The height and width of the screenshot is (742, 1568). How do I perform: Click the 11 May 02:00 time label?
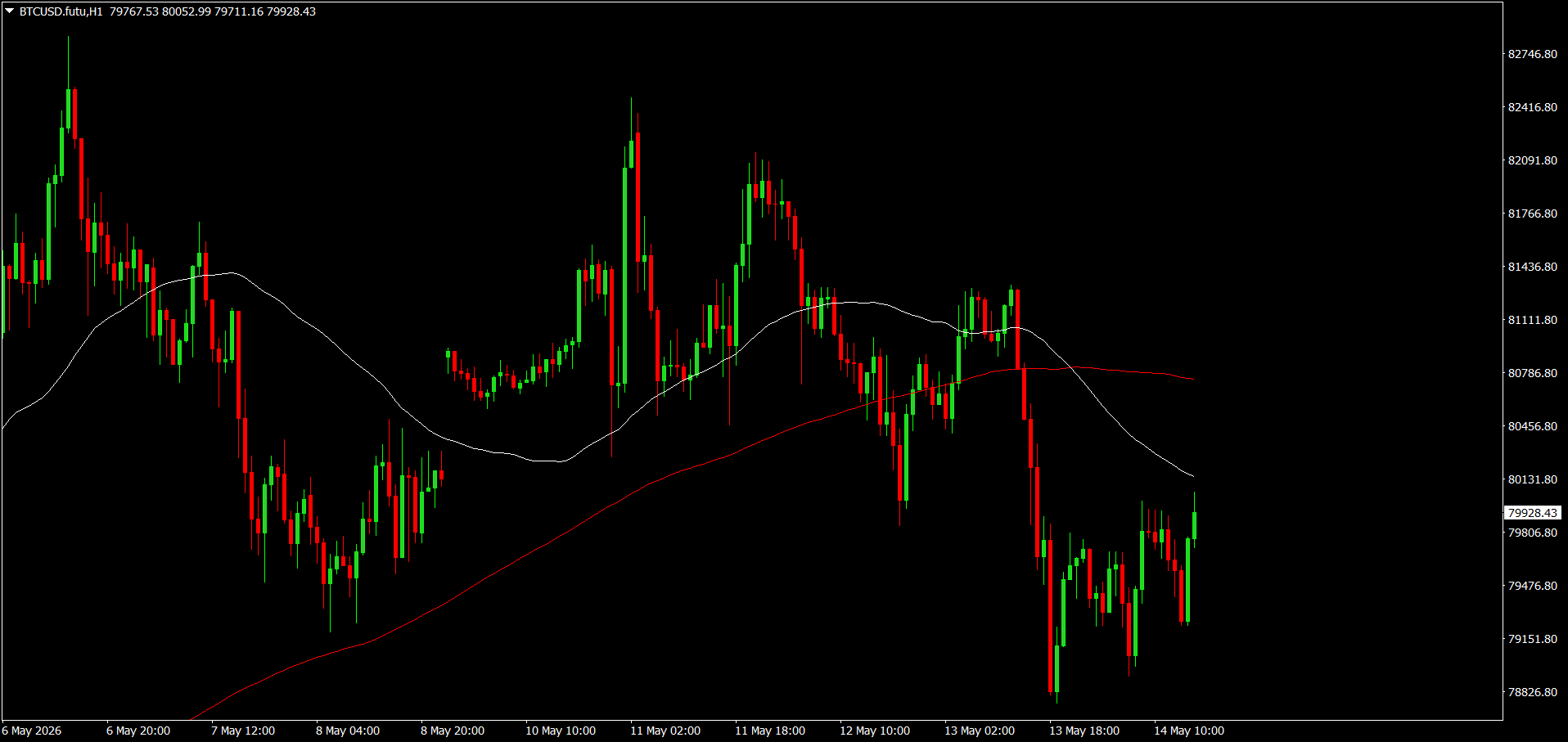665,731
